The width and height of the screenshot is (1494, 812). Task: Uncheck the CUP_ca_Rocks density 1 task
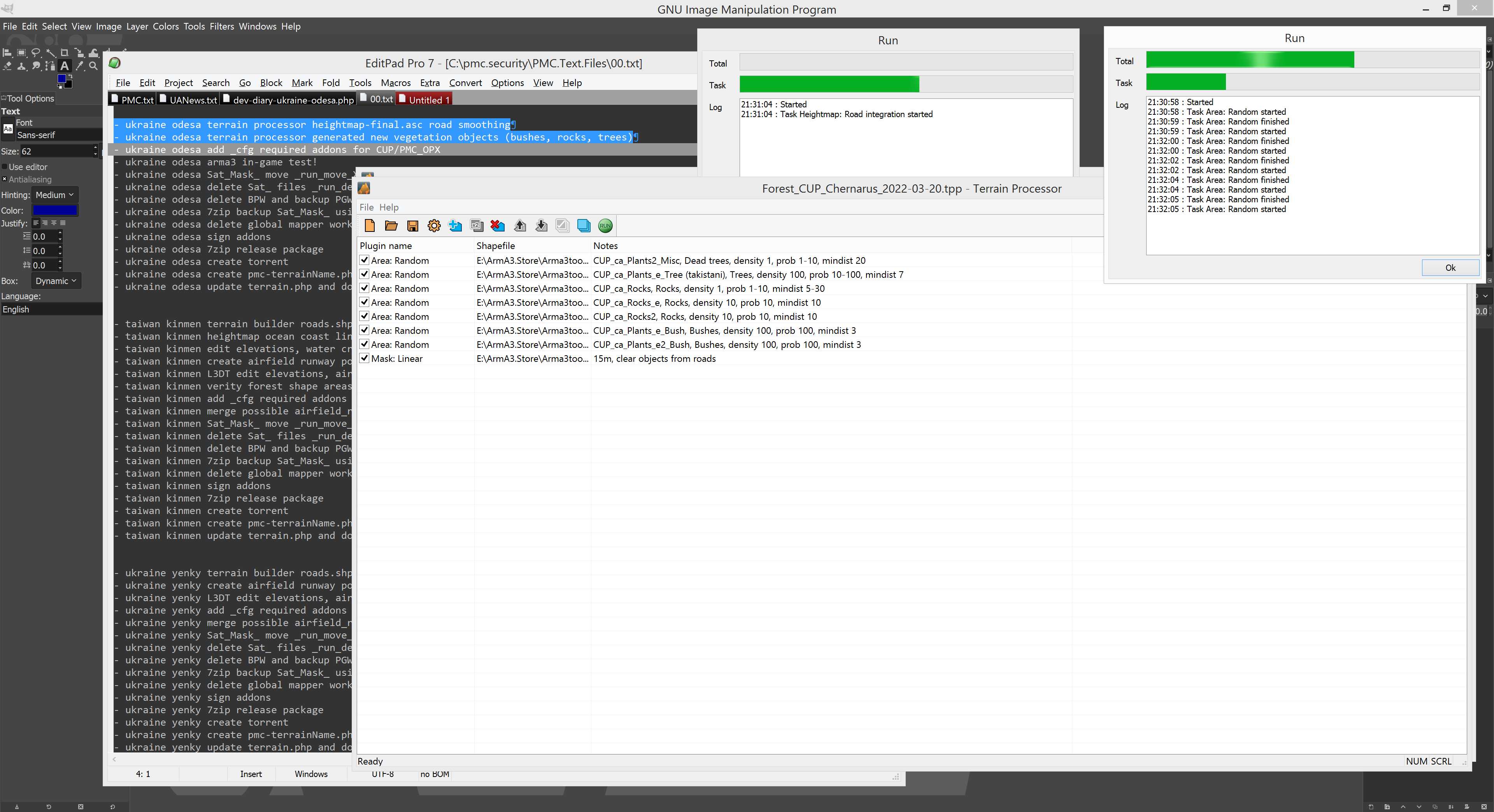tap(364, 288)
